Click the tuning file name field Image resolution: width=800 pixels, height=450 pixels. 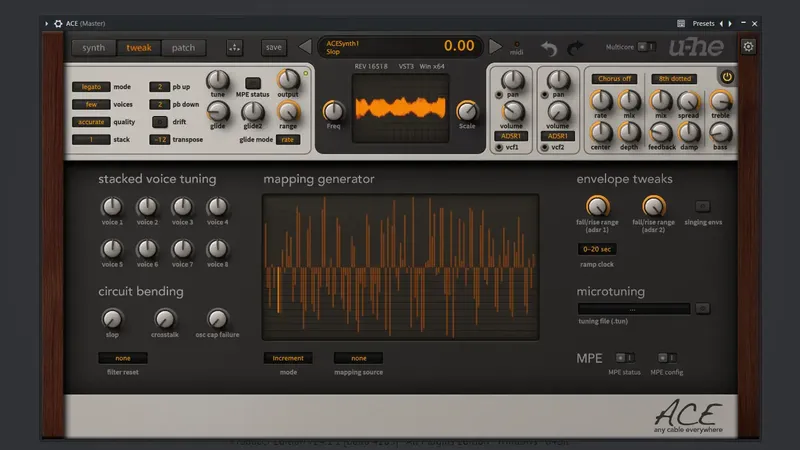click(634, 309)
